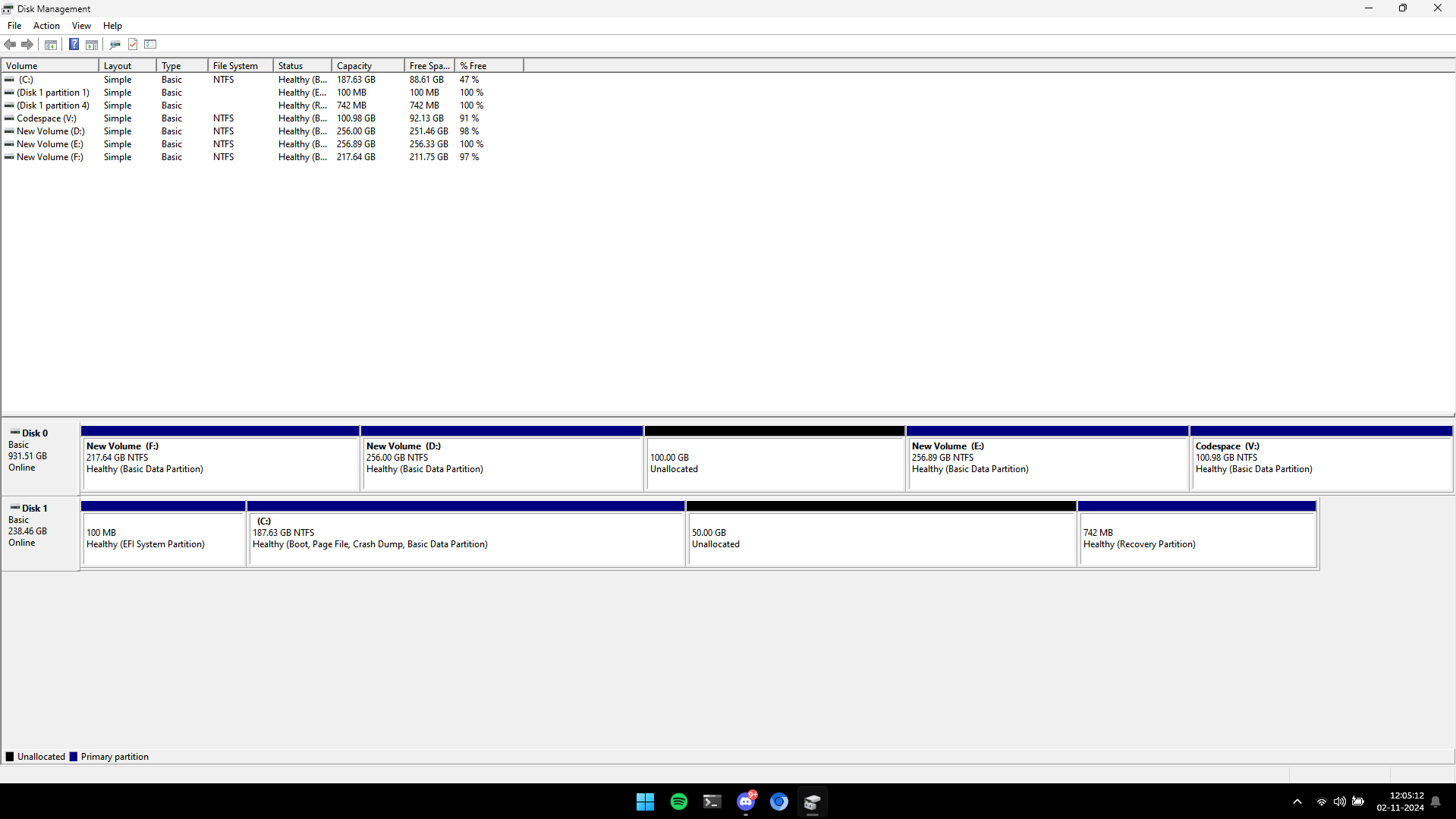Toggle the Show/Hide Action Pane icon
The image size is (1456, 819).
pyautogui.click(x=92, y=45)
